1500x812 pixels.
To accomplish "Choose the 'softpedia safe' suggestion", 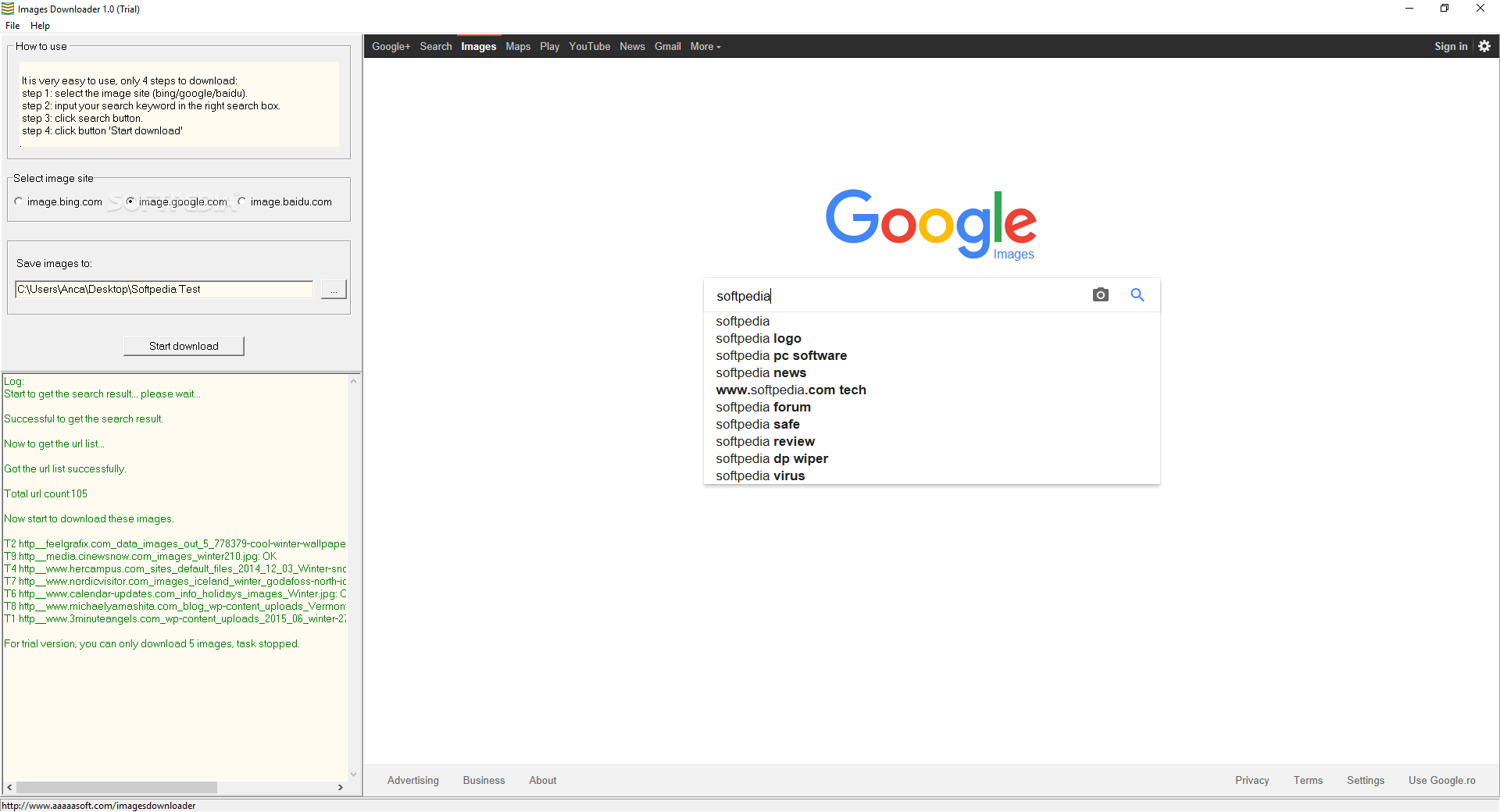I will pos(931,424).
